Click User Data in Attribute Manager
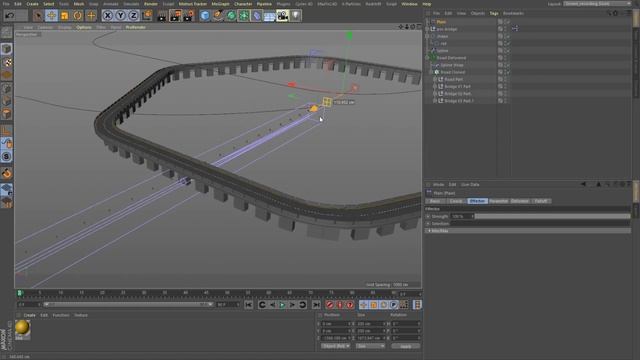640x360 pixels. click(x=470, y=184)
